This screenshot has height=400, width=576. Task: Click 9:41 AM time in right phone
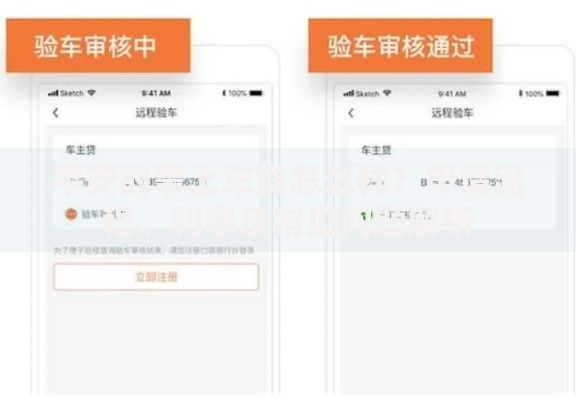(452, 94)
